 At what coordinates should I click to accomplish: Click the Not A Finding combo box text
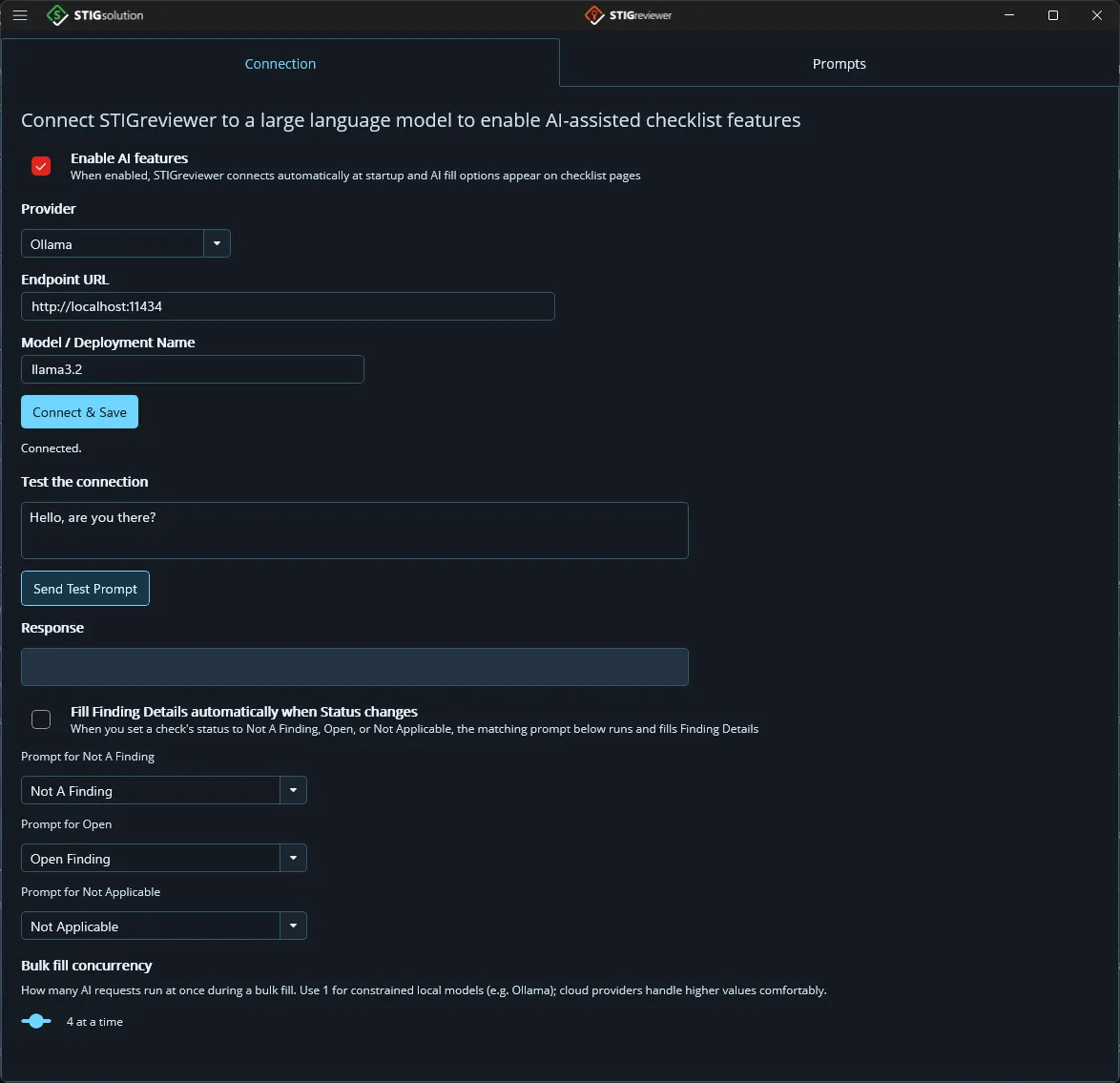(72, 791)
